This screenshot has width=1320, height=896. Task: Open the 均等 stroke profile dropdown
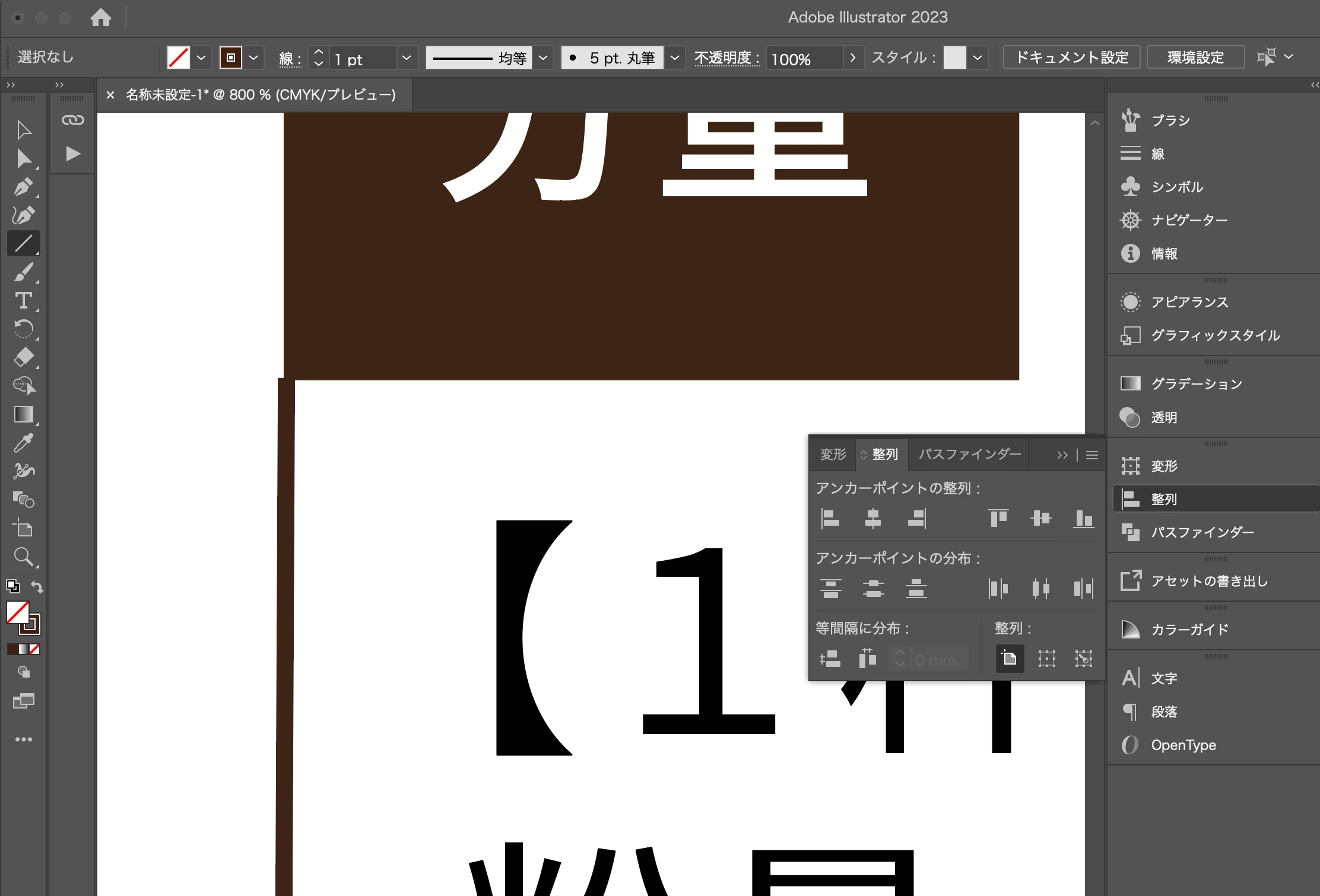click(542, 58)
